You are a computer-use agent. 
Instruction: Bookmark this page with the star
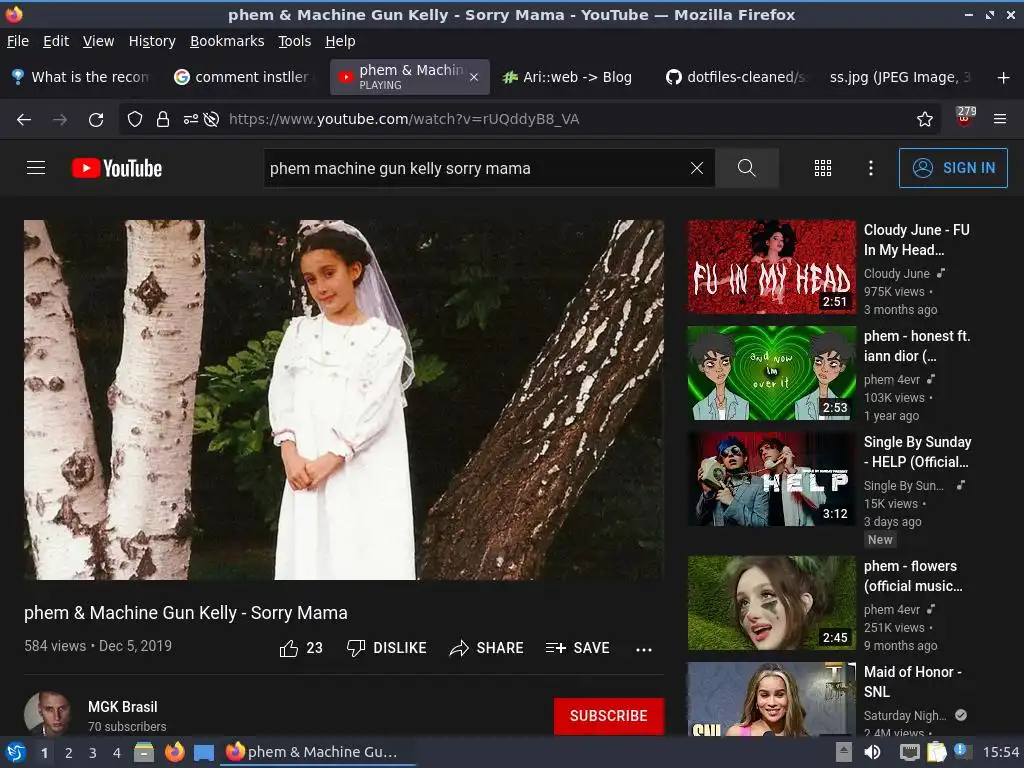924,120
